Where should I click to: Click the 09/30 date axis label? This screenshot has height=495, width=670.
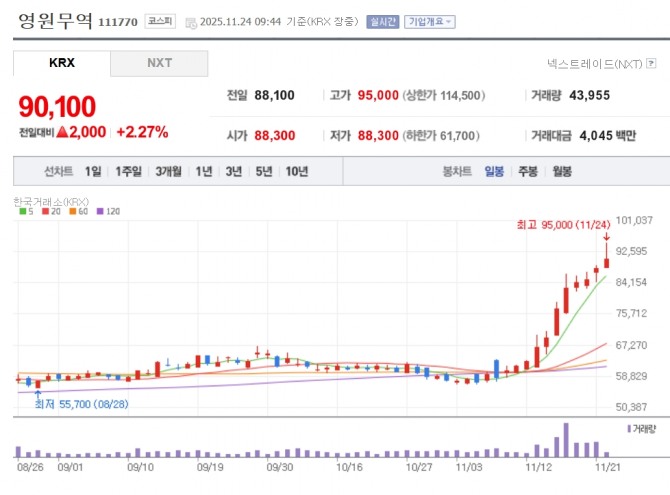click(x=280, y=467)
